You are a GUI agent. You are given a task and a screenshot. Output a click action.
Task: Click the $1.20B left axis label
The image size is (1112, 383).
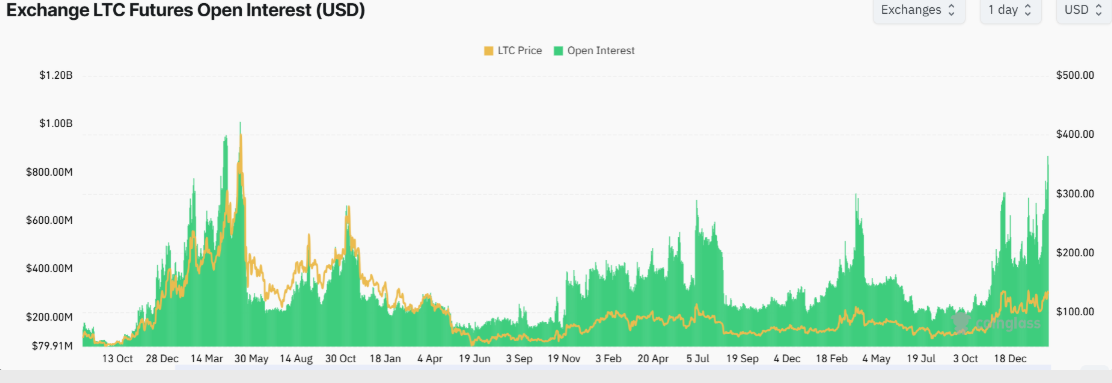tap(56, 75)
